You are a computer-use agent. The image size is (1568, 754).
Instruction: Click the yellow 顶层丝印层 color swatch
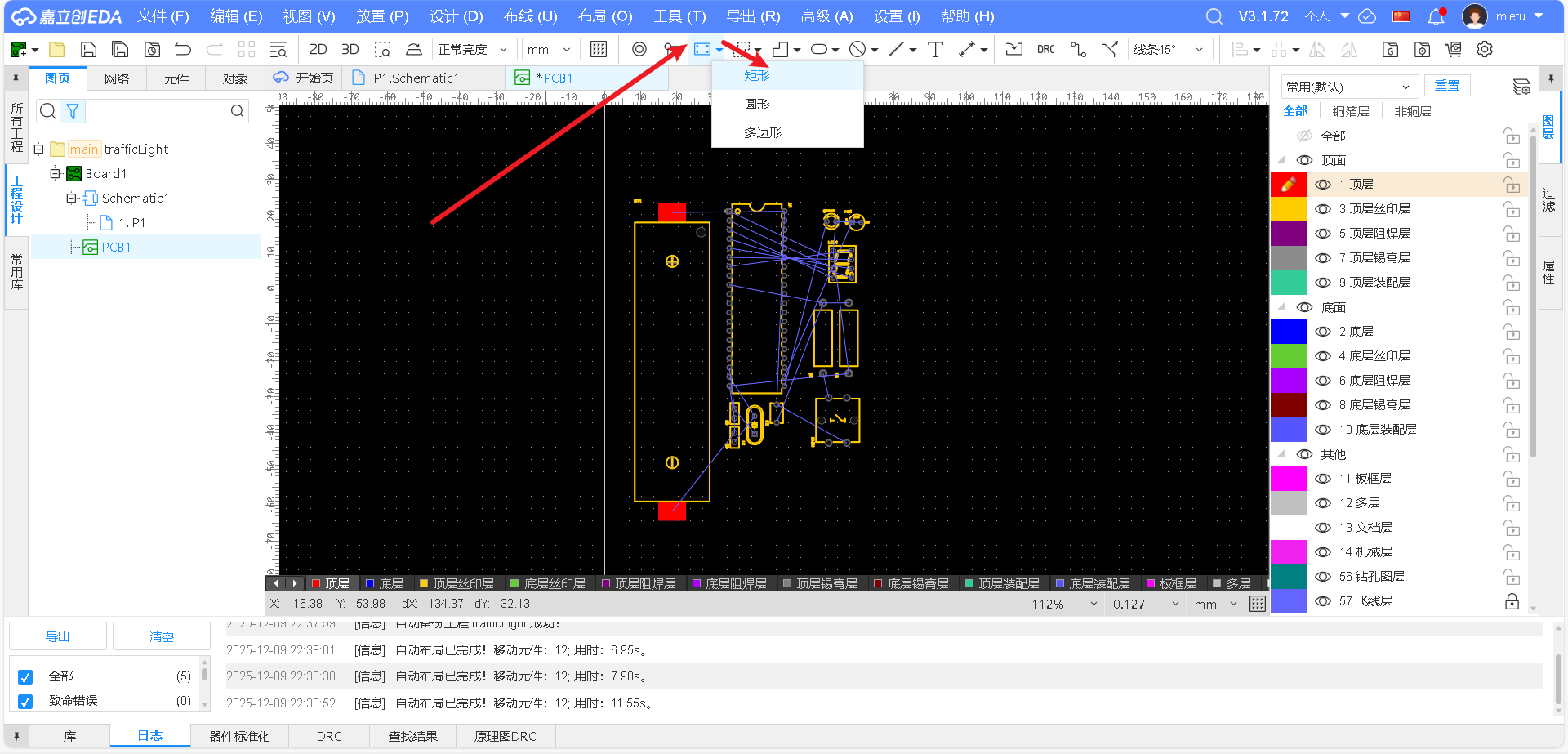1289,209
